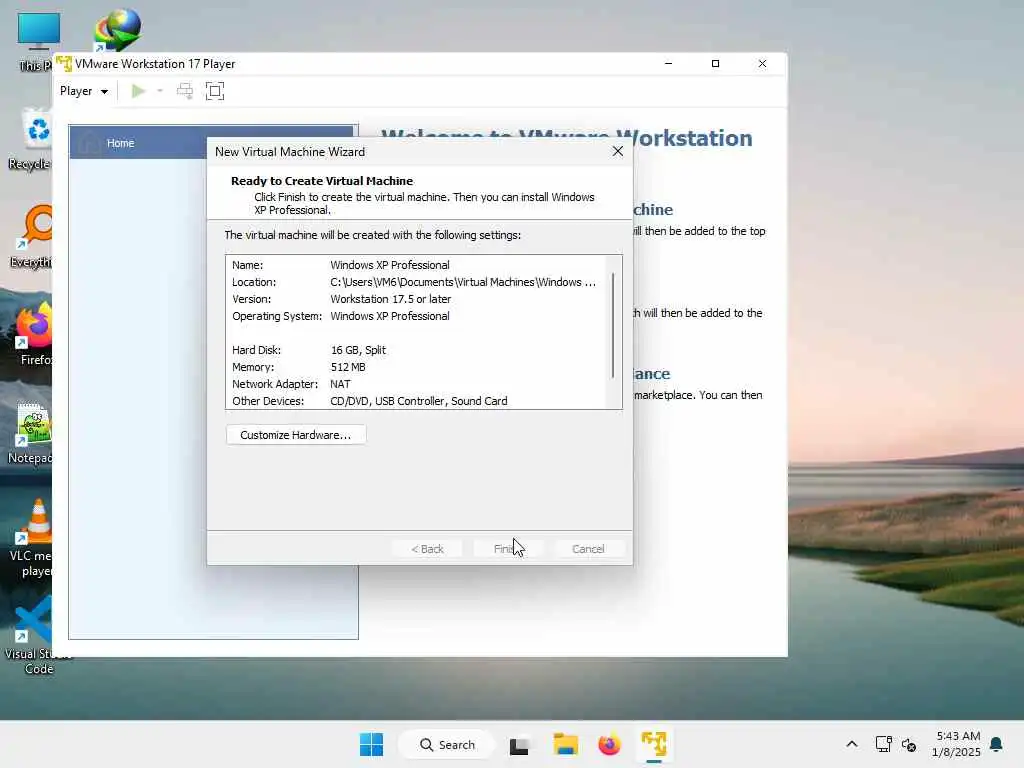1024x768 pixels.
Task: Click the muted volume tray icon
Action: point(909,744)
